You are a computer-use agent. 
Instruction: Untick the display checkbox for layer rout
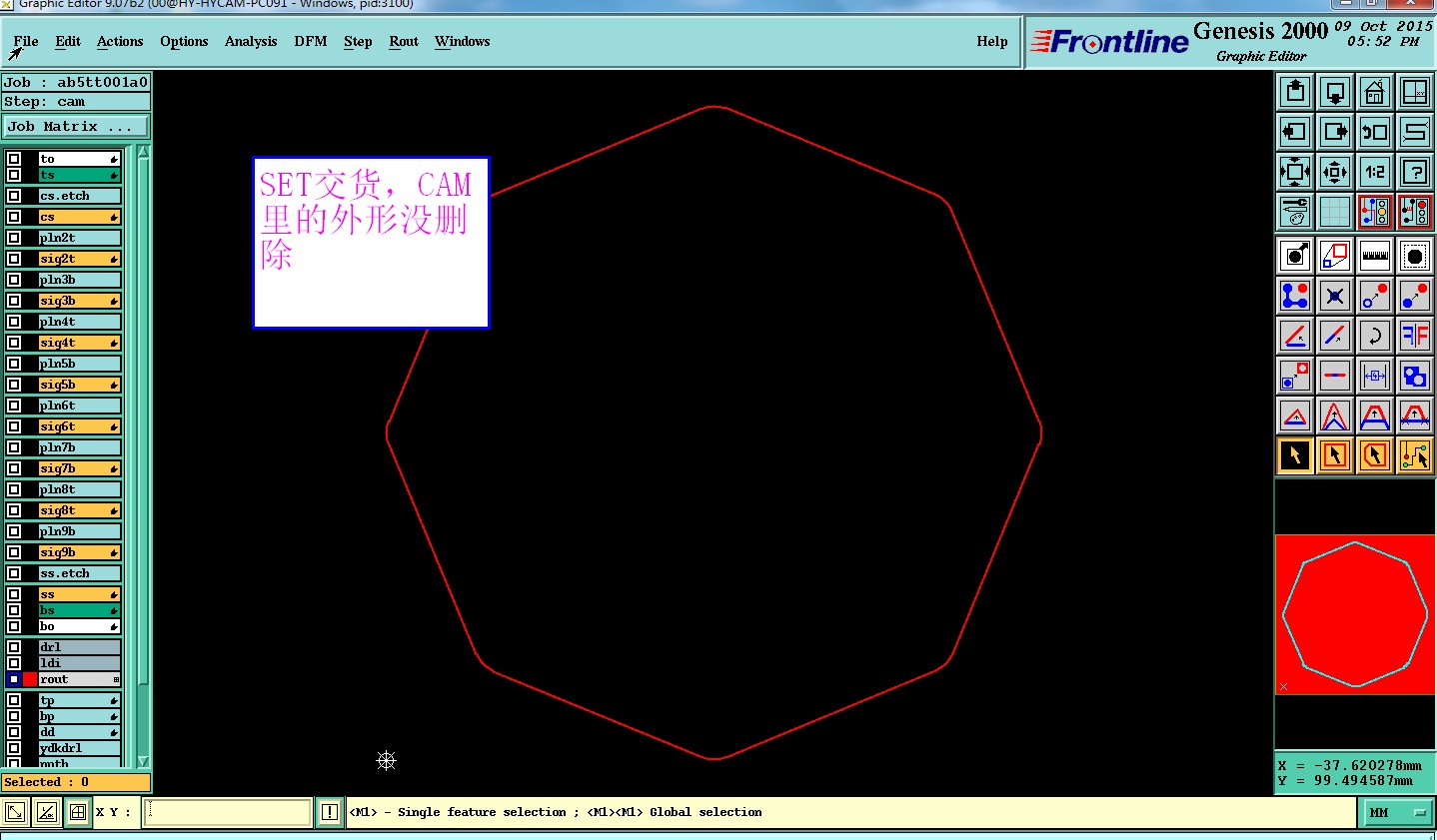pyautogui.click(x=14, y=679)
